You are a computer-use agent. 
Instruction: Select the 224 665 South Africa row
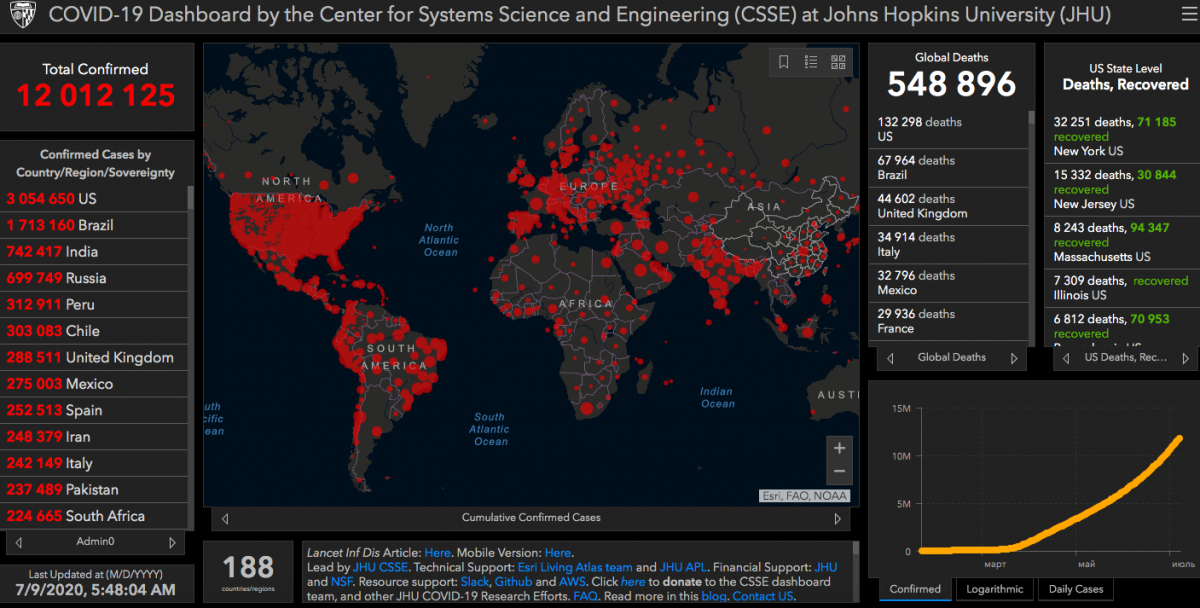pyautogui.click(x=96, y=516)
